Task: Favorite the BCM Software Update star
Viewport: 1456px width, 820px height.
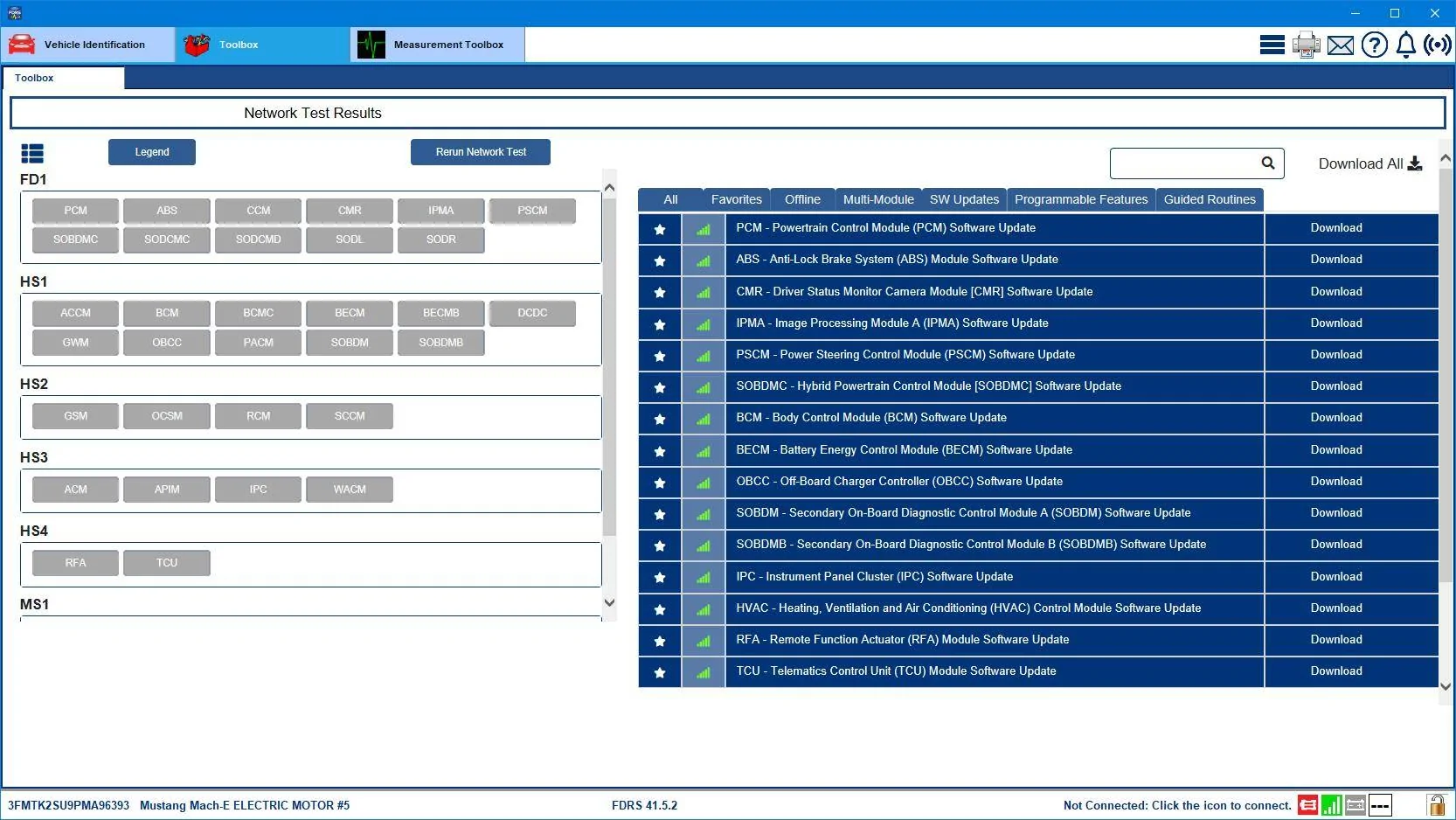Action: click(660, 419)
